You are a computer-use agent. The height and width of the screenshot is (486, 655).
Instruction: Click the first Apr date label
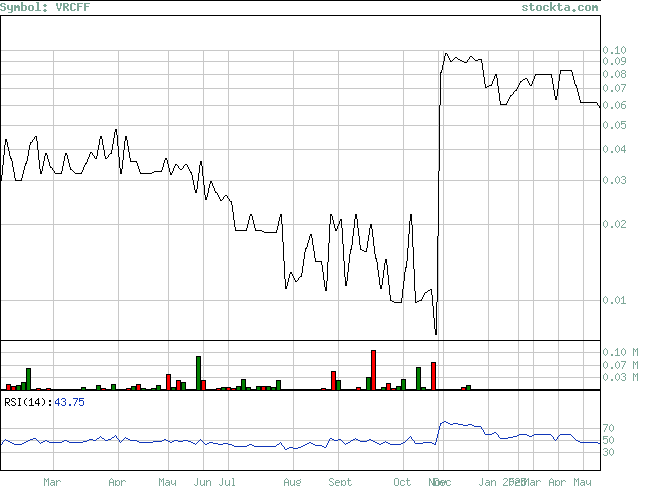(x=117, y=482)
